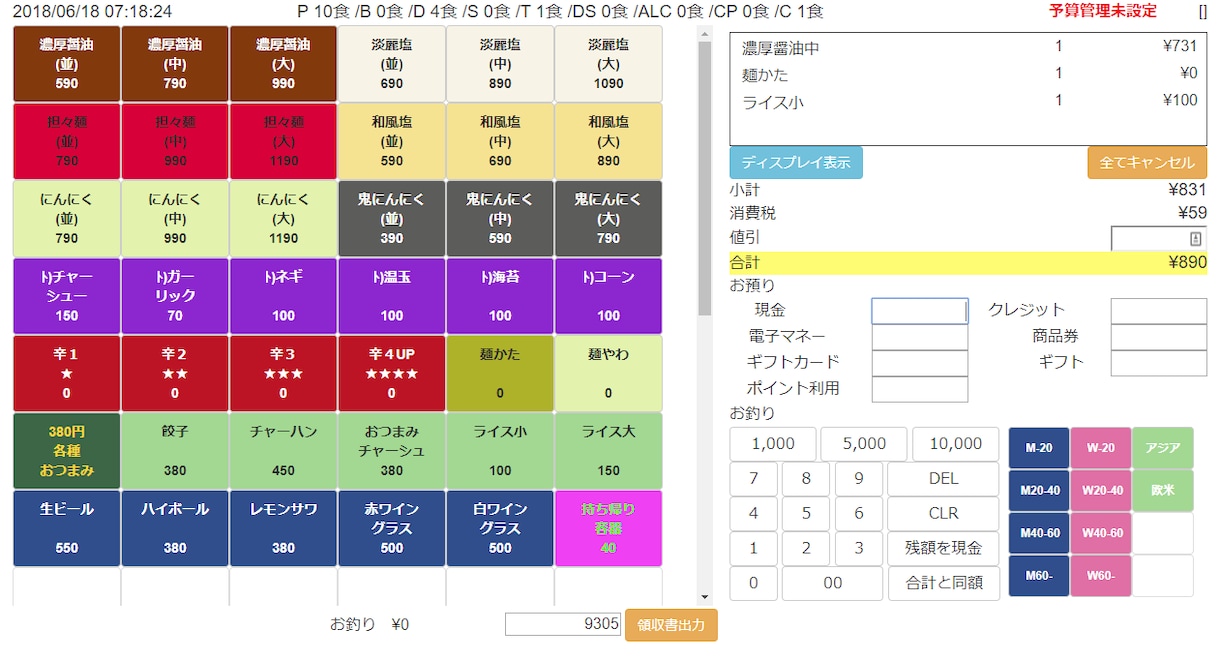Choose 辛4UP spice tile

pyautogui.click(x=392, y=373)
